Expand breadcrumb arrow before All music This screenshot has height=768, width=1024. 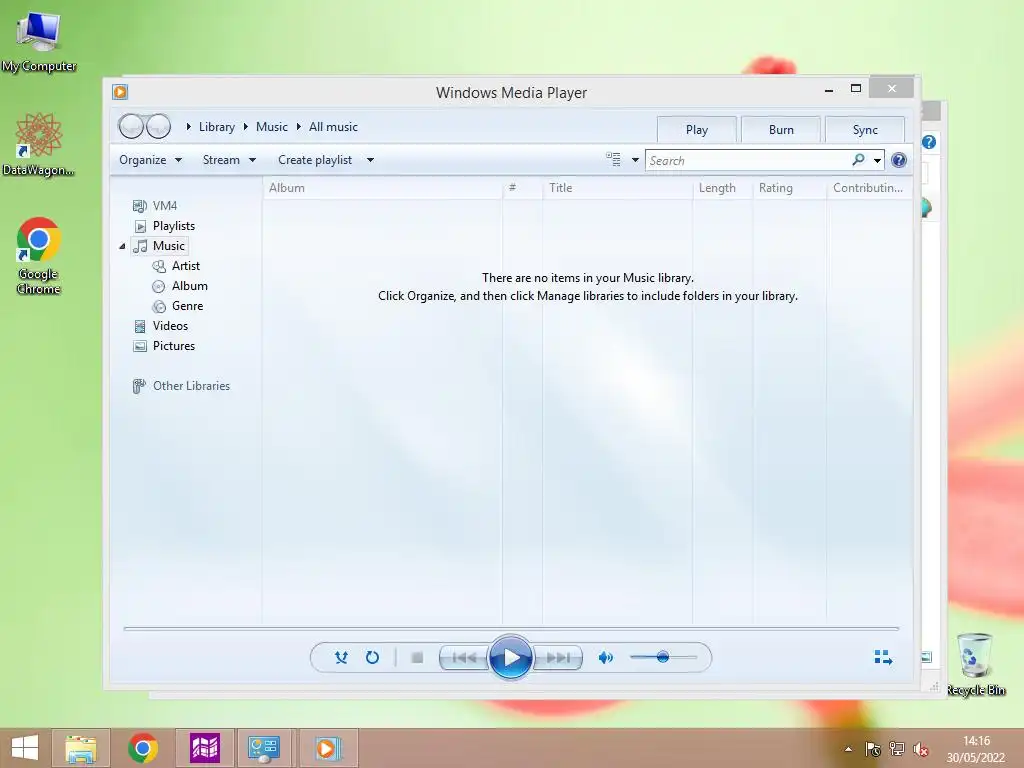[x=298, y=127]
